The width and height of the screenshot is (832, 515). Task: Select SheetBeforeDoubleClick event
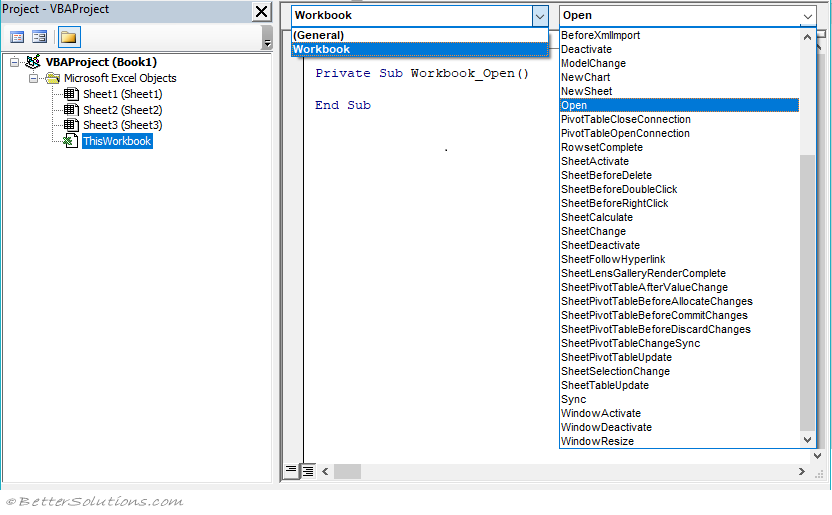coord(679,189)
